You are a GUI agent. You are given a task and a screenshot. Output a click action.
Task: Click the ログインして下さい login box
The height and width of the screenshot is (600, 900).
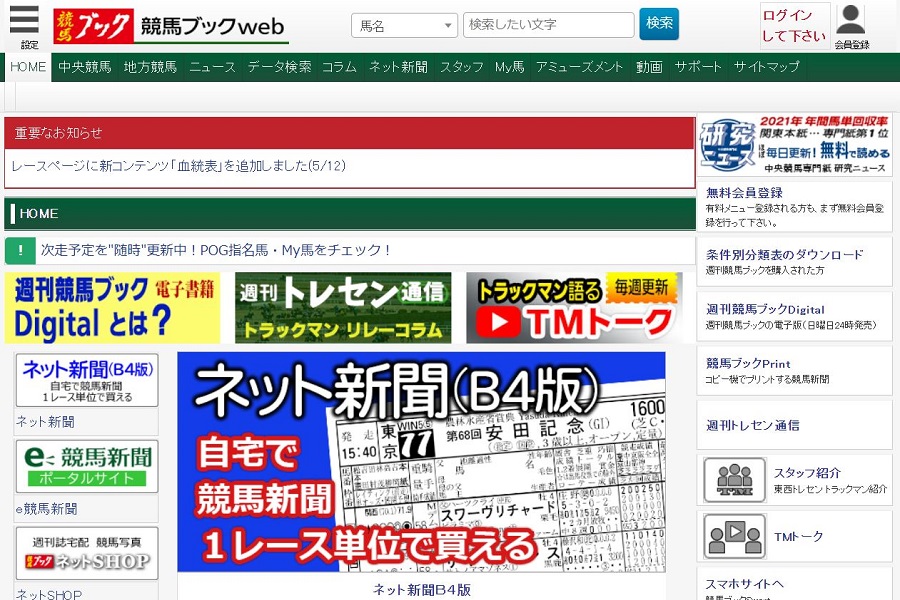tap(794, 26)
